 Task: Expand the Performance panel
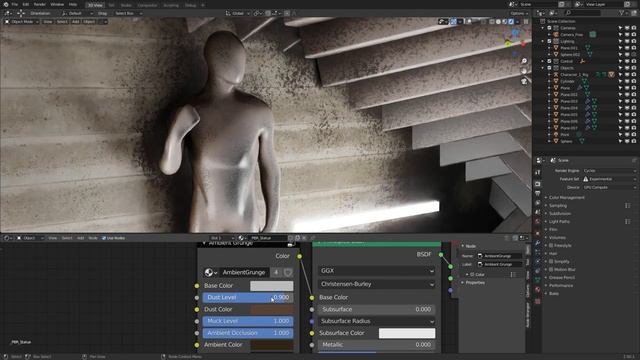coord(560,286)
